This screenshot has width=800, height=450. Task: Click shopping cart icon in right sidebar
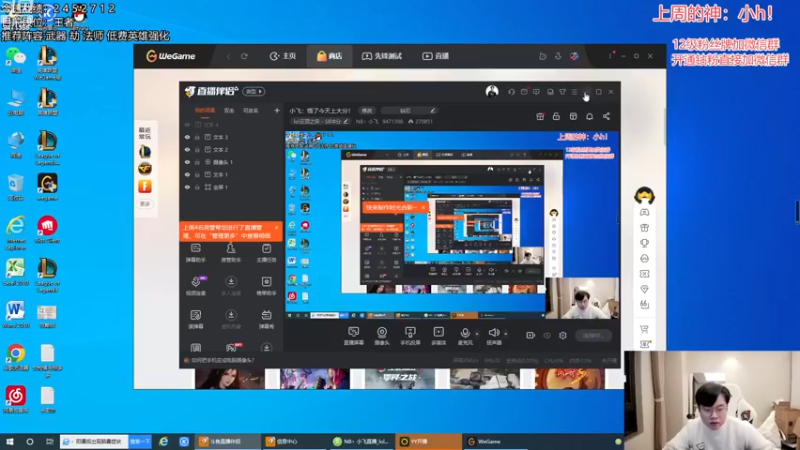(x=644, y=329)
